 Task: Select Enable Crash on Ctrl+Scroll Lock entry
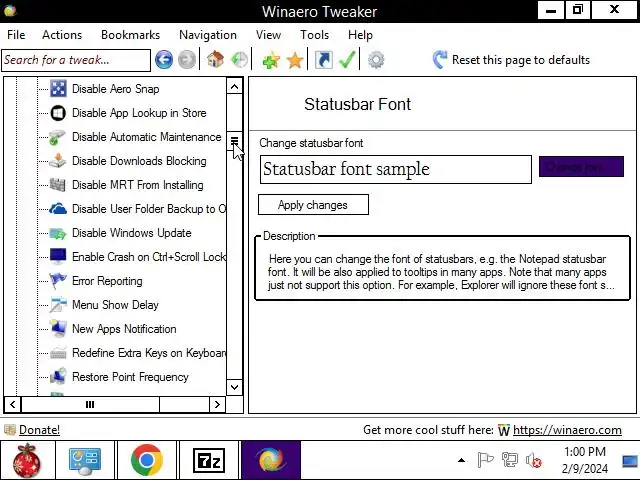click(x=149, y=257)
